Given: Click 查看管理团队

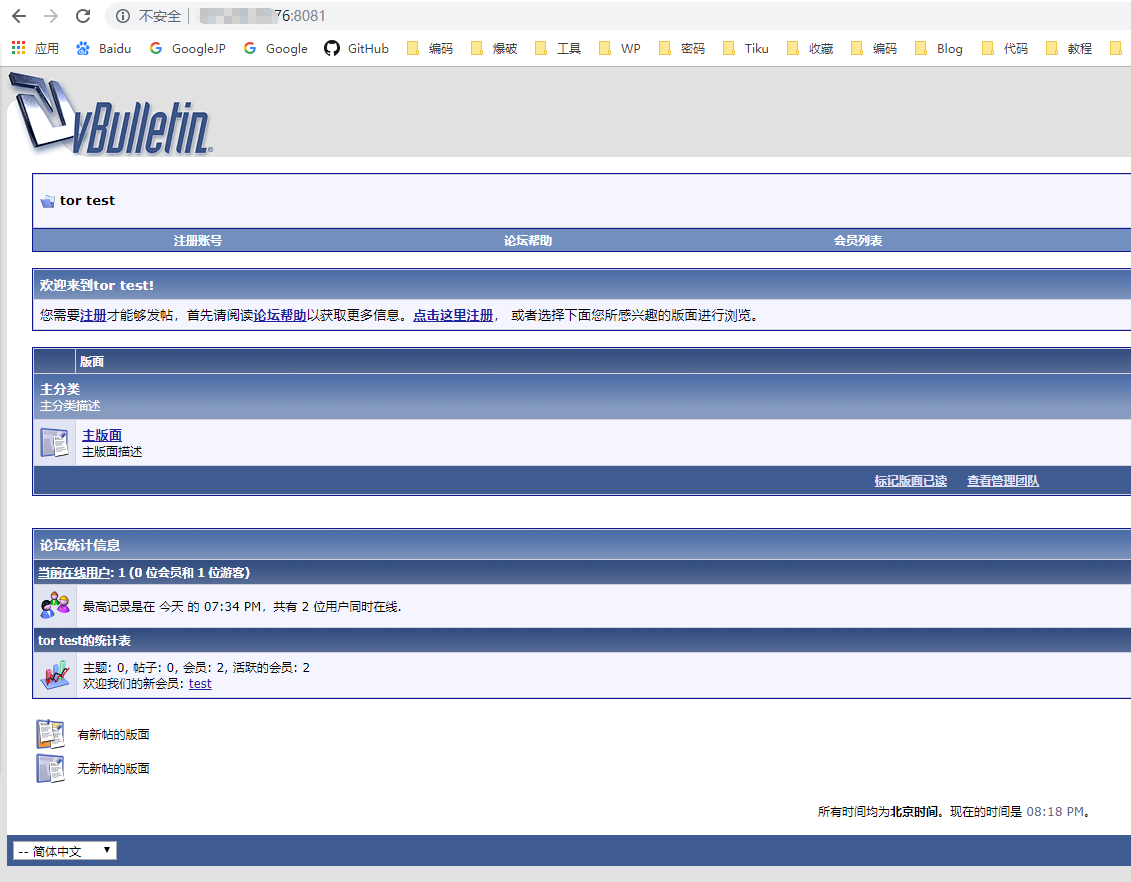Looking at the screenshot, I should [1002, 480].
